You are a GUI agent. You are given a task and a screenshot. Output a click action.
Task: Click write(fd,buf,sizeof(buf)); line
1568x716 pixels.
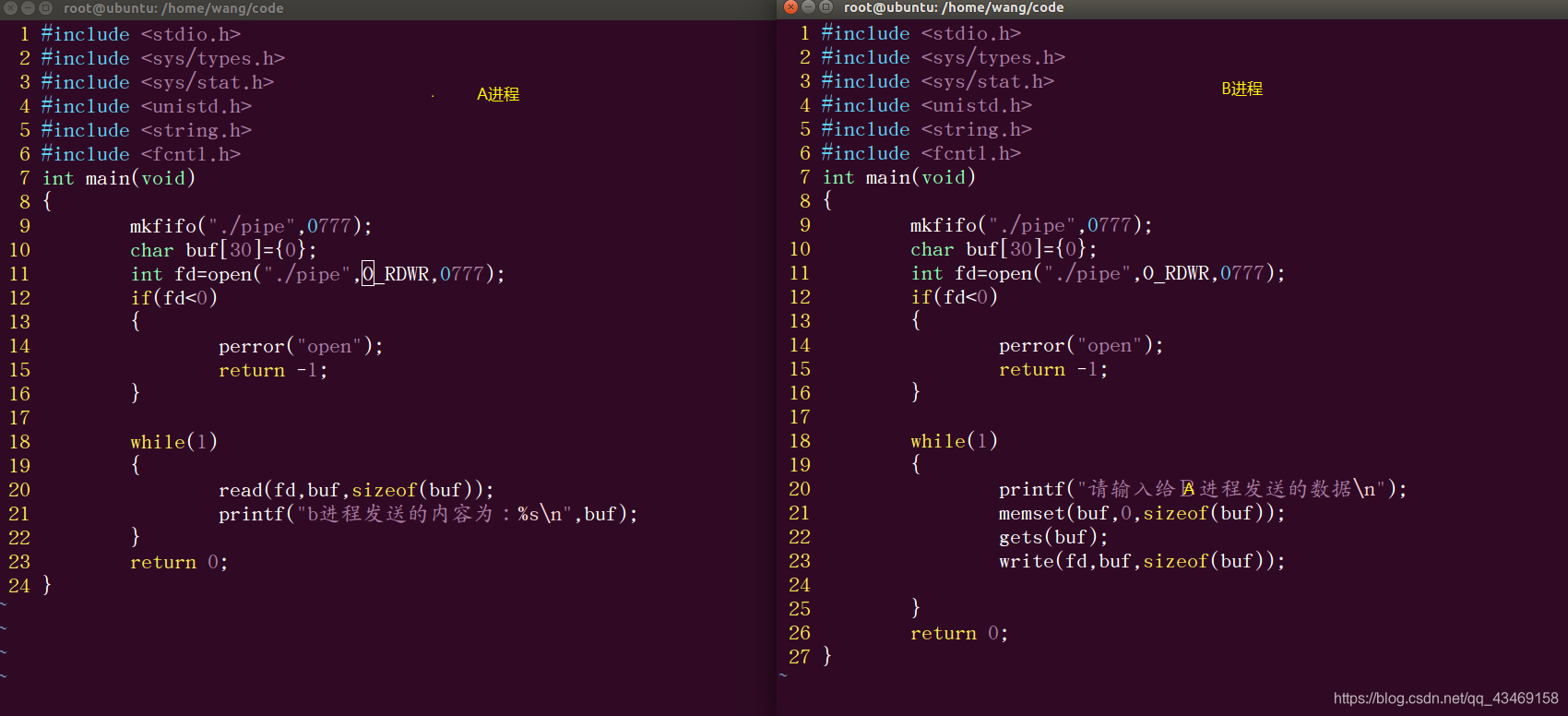(x=1143, y=561)
